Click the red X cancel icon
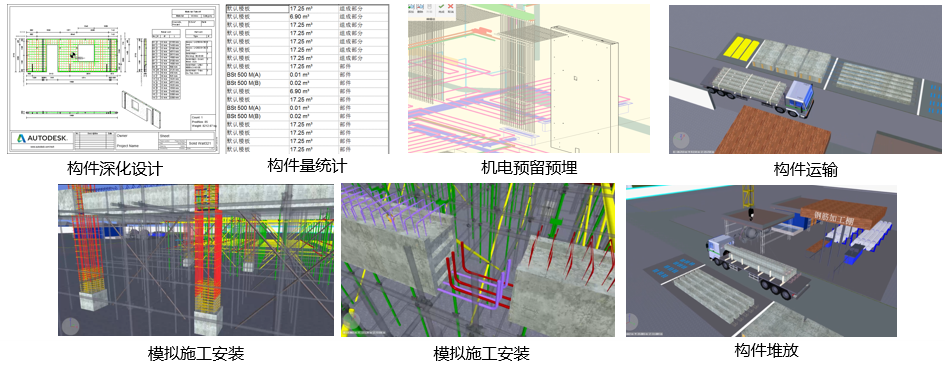945x365 pixels. 451,8
